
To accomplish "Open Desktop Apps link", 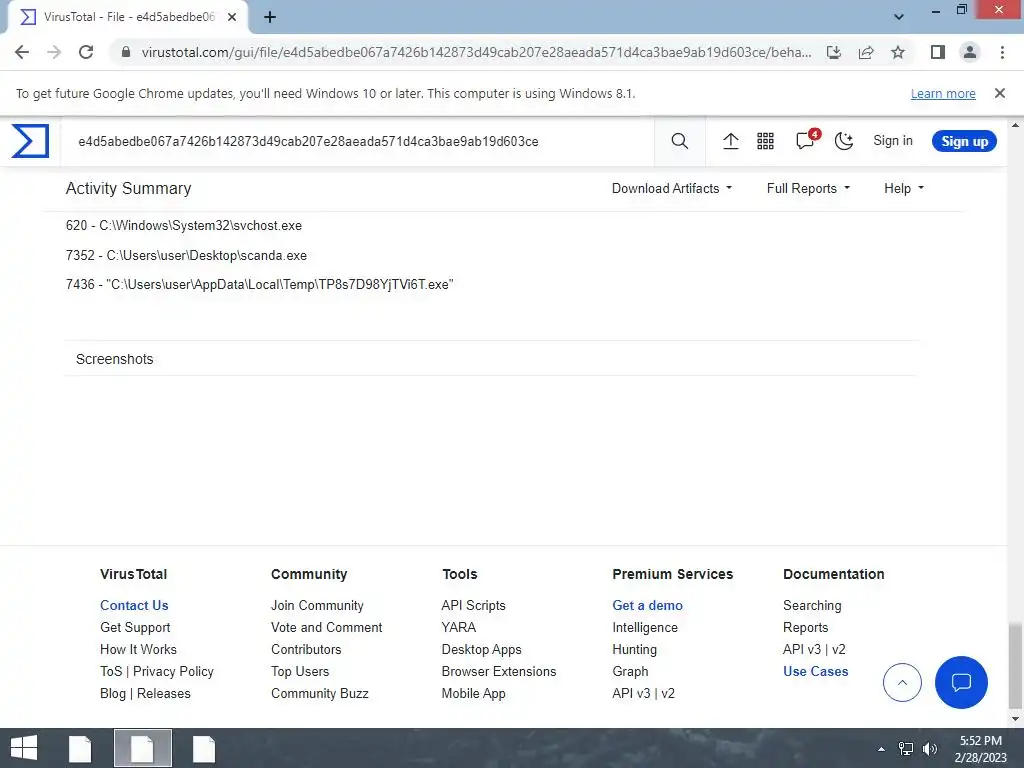I will point(481,649).
